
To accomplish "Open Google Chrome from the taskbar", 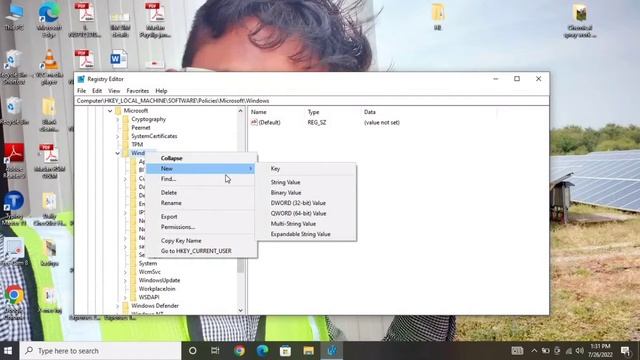I will click(x=240, y=351).
